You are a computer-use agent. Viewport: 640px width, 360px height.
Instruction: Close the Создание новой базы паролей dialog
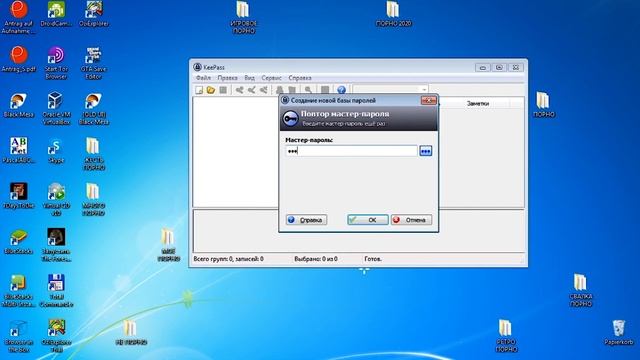coord(429,100)
